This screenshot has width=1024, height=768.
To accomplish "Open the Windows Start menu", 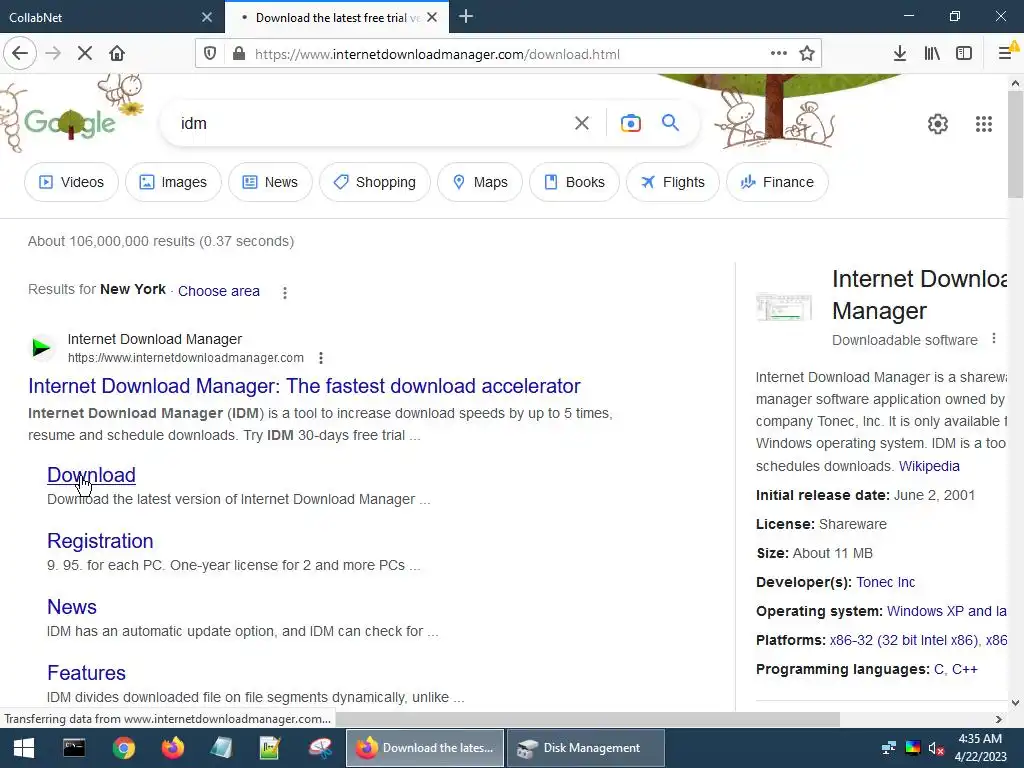I will pos(24,748).
